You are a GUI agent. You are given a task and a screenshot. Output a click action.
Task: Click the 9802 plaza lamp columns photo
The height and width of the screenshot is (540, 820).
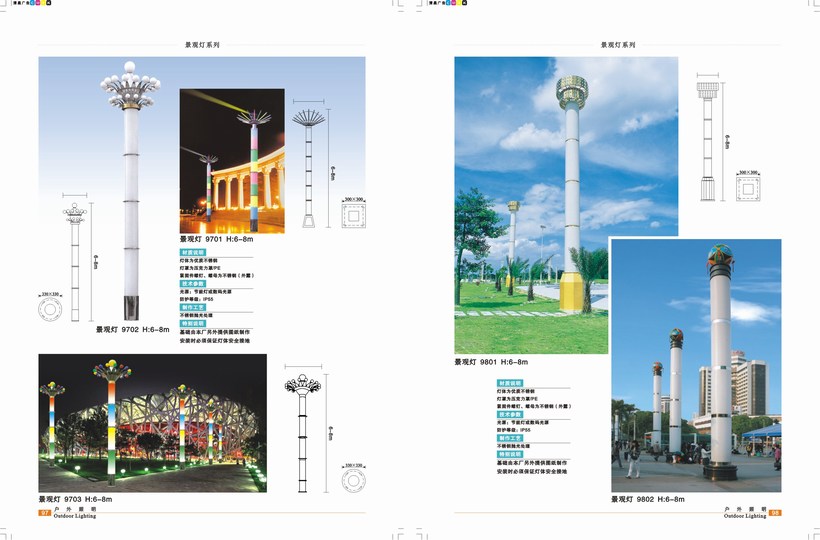click(x=696, y=365)
